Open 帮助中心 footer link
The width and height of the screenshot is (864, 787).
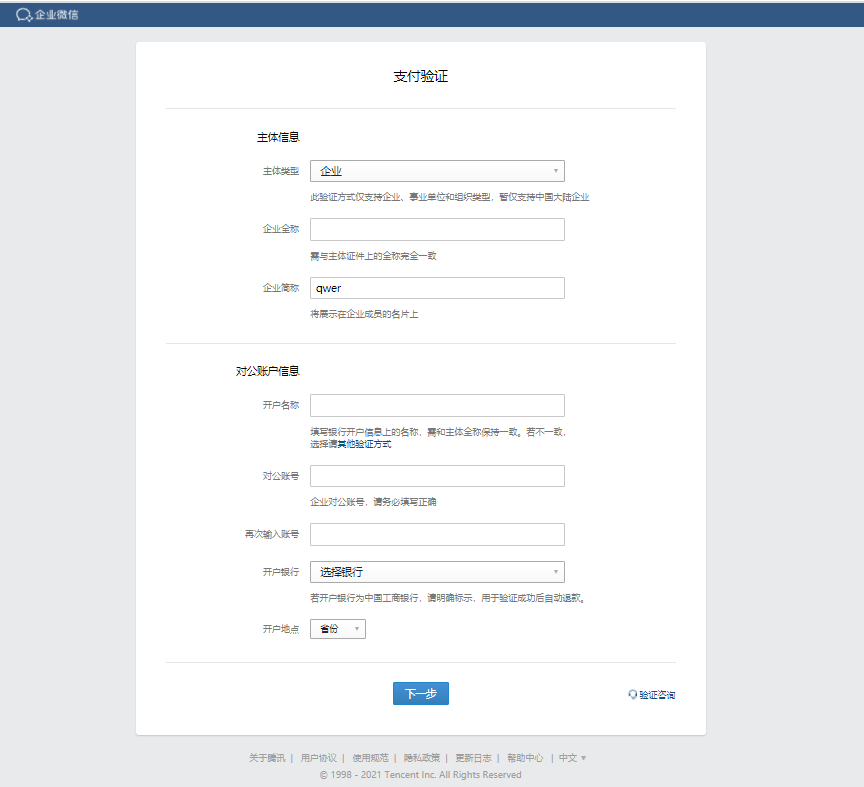pyautogui.click(x=525, y=758)
